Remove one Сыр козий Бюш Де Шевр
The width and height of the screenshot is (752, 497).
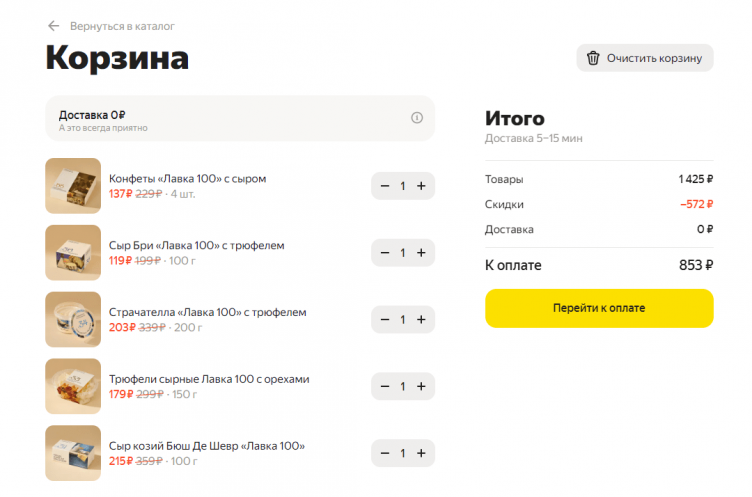[x=385, y=453]
